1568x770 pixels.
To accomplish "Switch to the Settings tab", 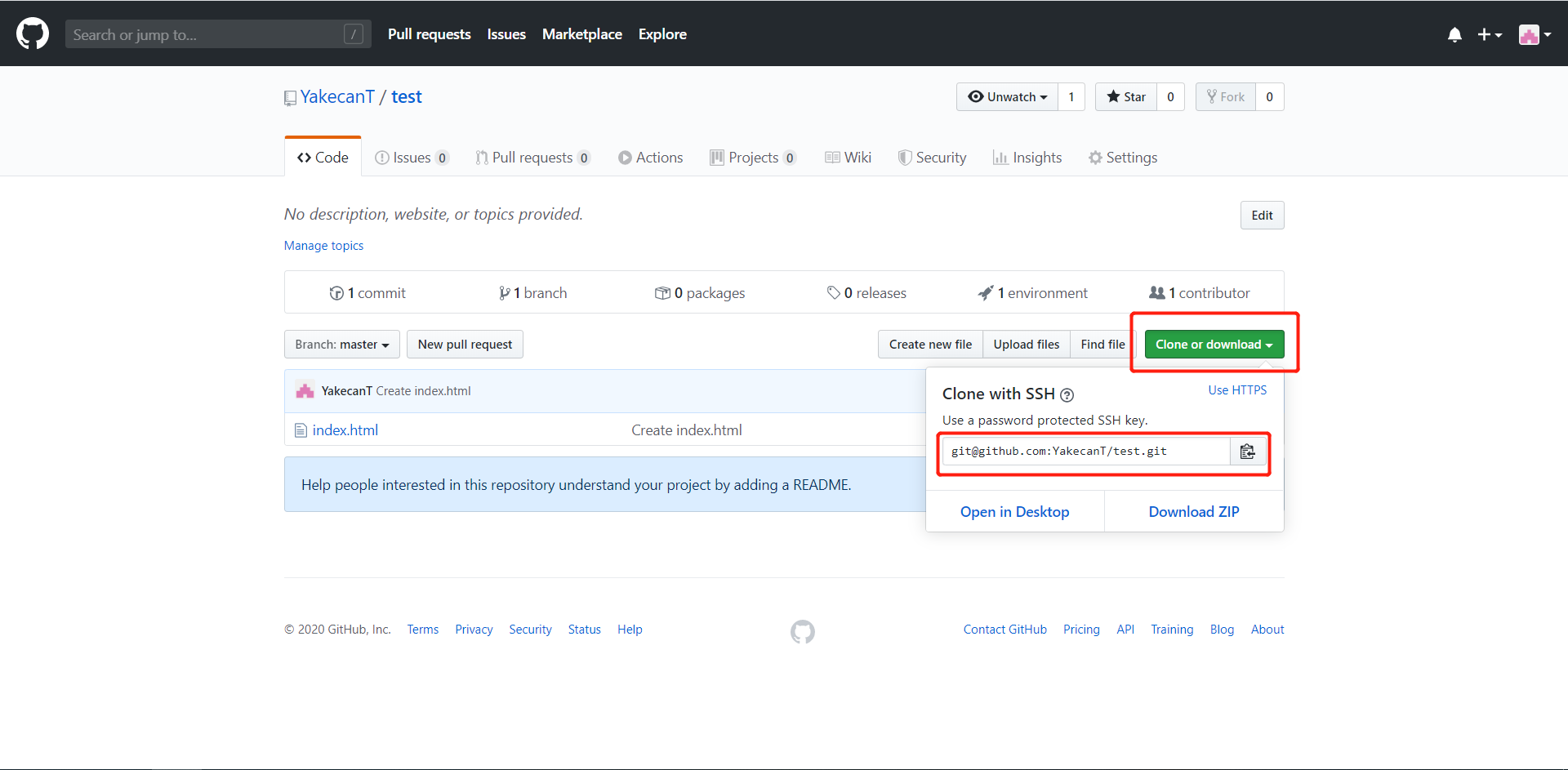I will (x=1123, y=158).
